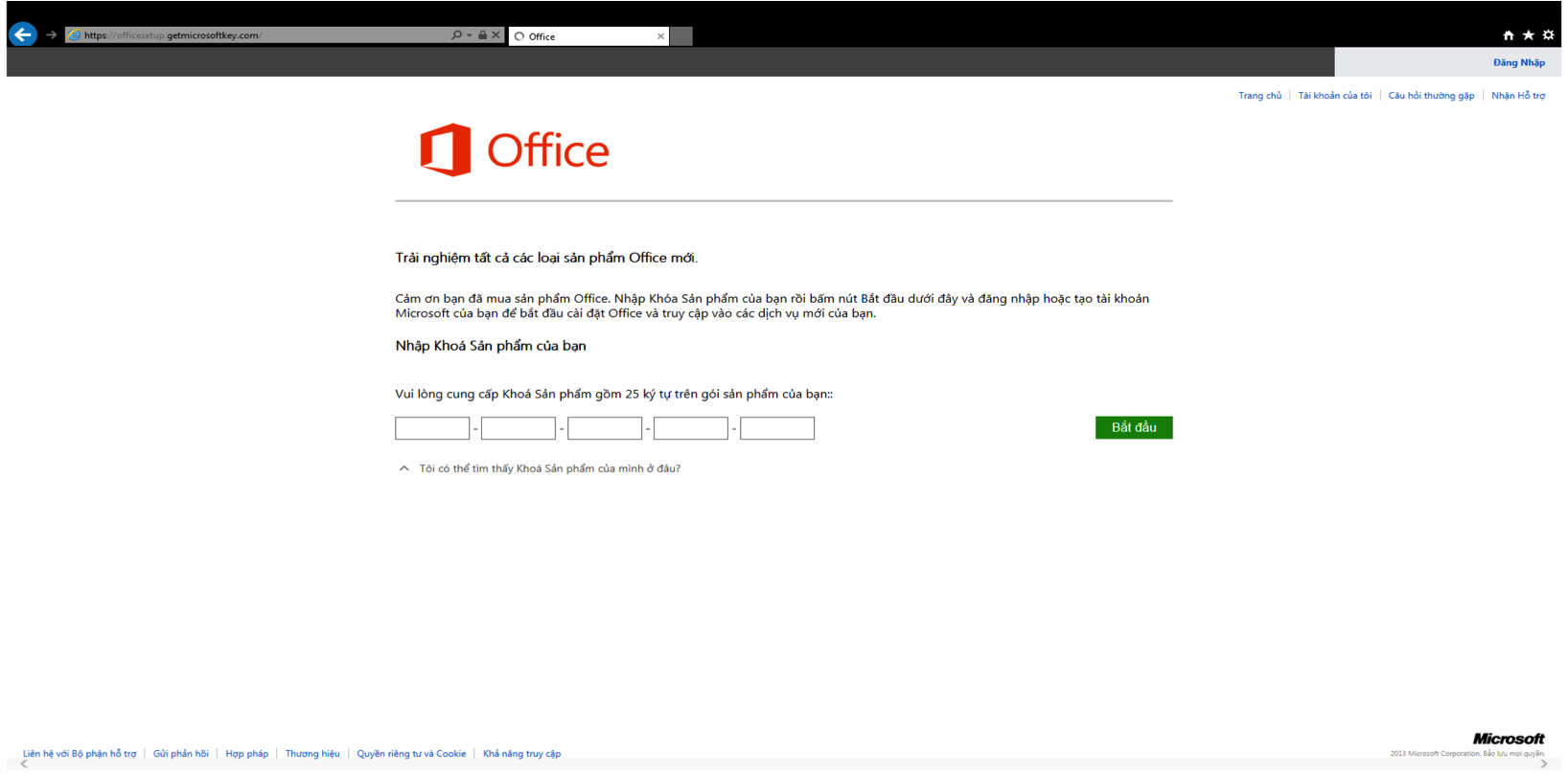Open Tài khoản của tôi link

point(1334,96)
